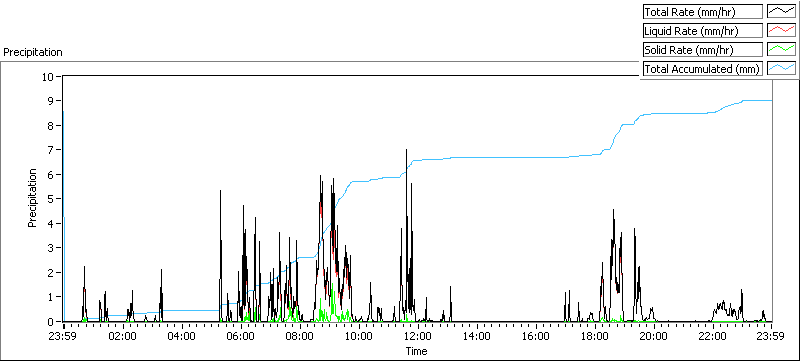Select the 6 value on the Y axis
This screenshot has height=361, width=800.
pyautogui.click(x=51, y=174)
